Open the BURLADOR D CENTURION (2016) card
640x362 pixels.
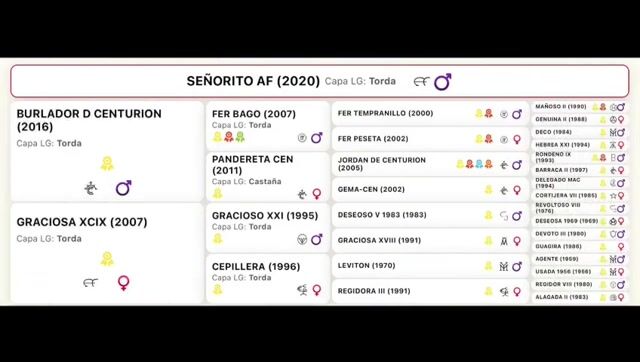pyautogui.click(x=107, y=151)
